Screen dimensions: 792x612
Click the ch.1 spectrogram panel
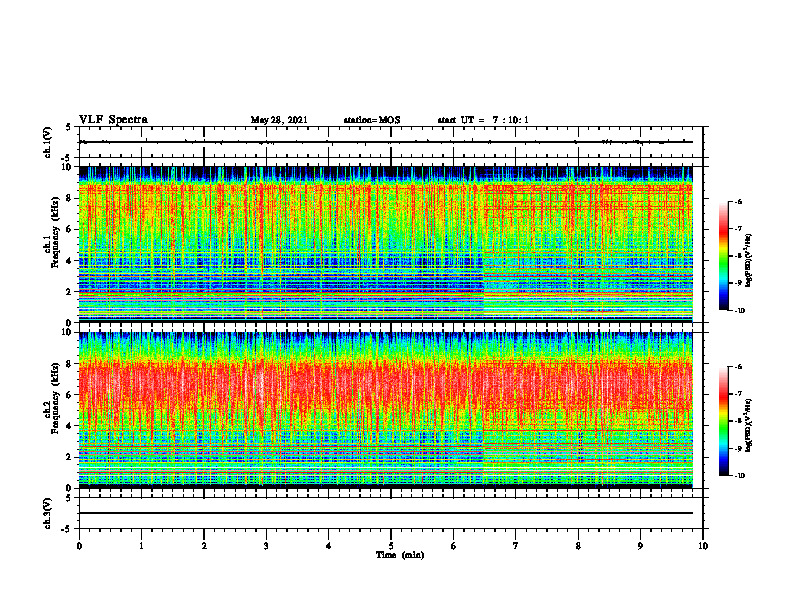386,244
